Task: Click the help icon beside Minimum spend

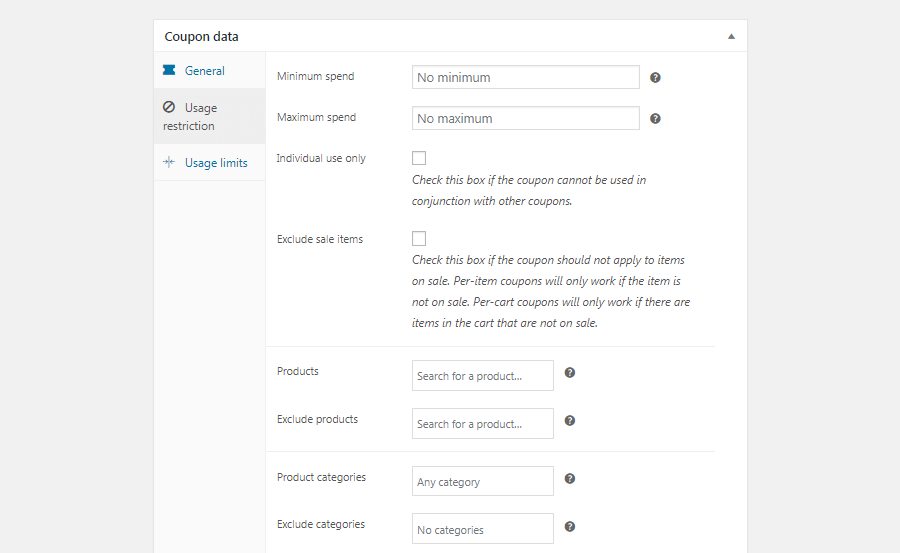Action: [655, 77]
